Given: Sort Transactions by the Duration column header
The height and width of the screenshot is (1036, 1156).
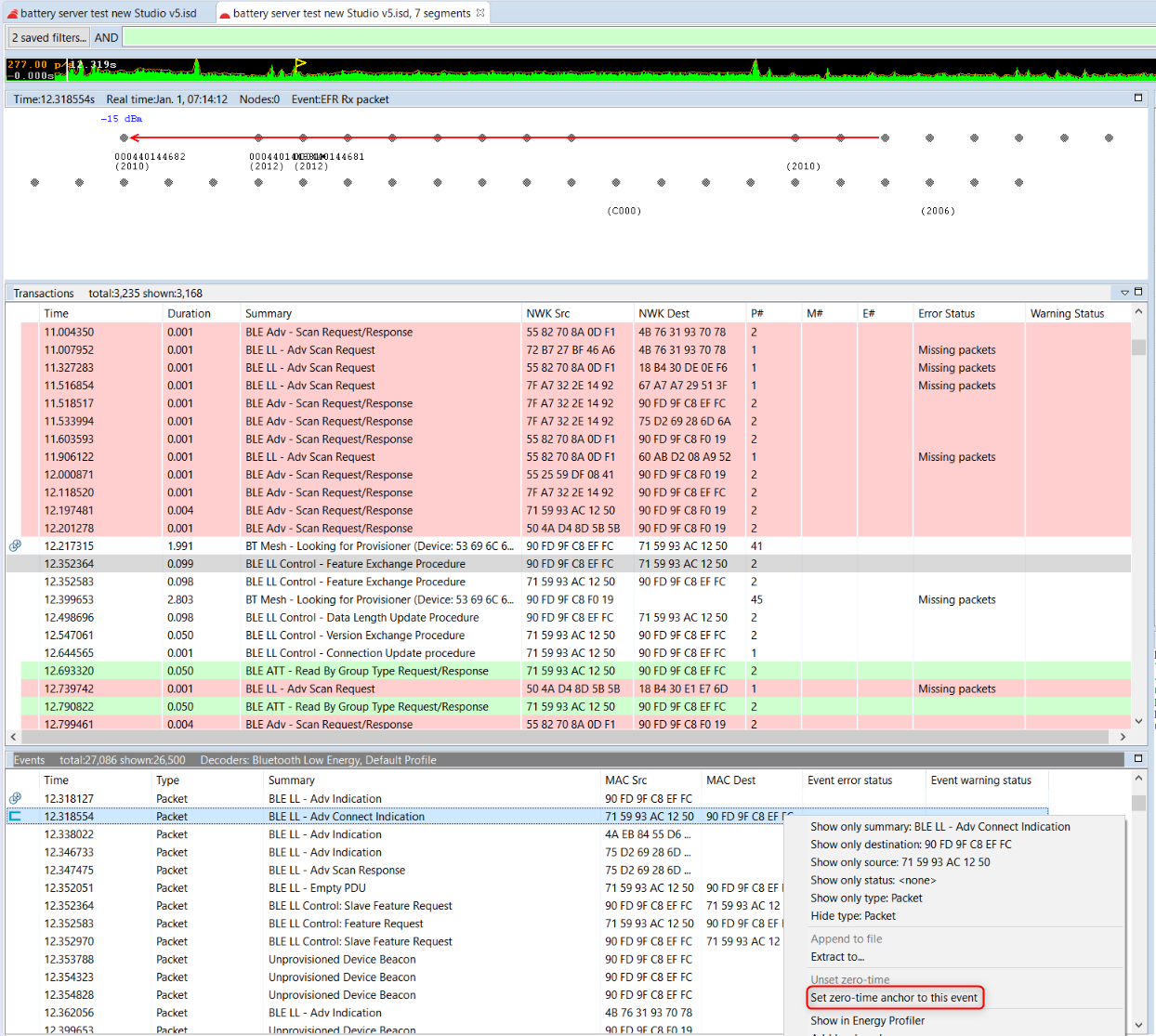Looking at the screenshot, I should coord(190,314).
